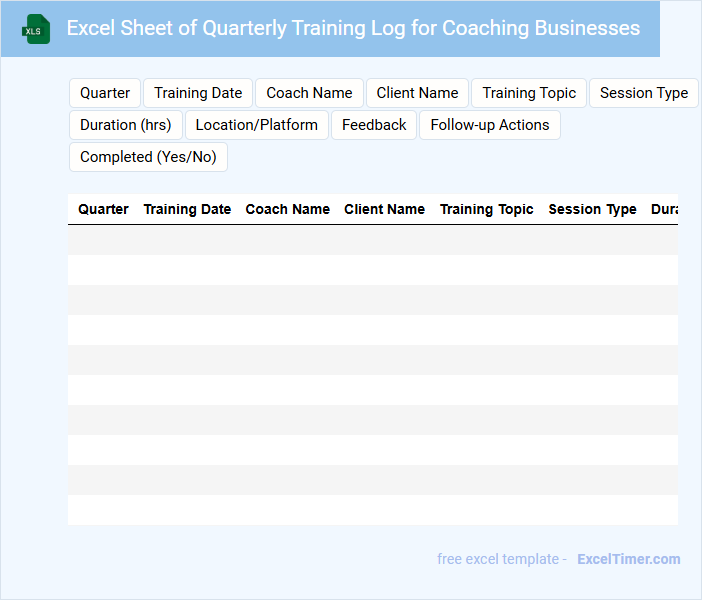
Task: Click the Quarter column header
Action: coord(103,209)
